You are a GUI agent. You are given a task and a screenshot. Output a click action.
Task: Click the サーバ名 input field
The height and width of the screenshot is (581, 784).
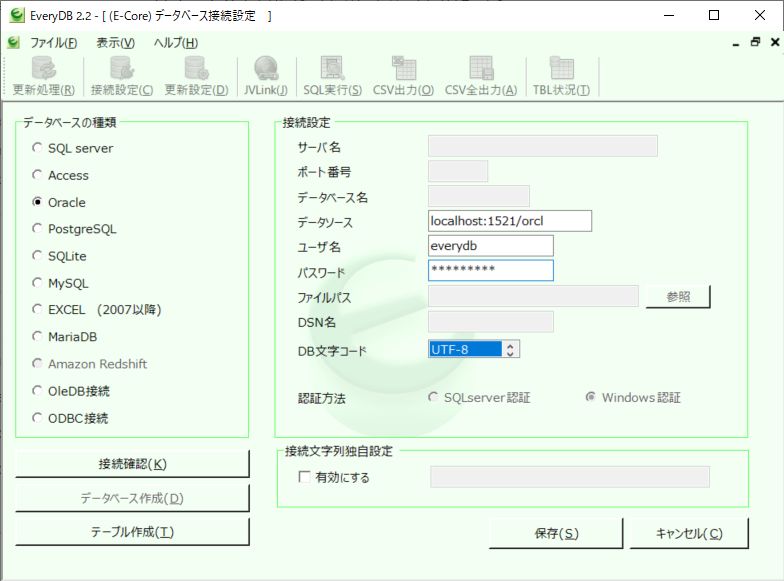[543, 146]
